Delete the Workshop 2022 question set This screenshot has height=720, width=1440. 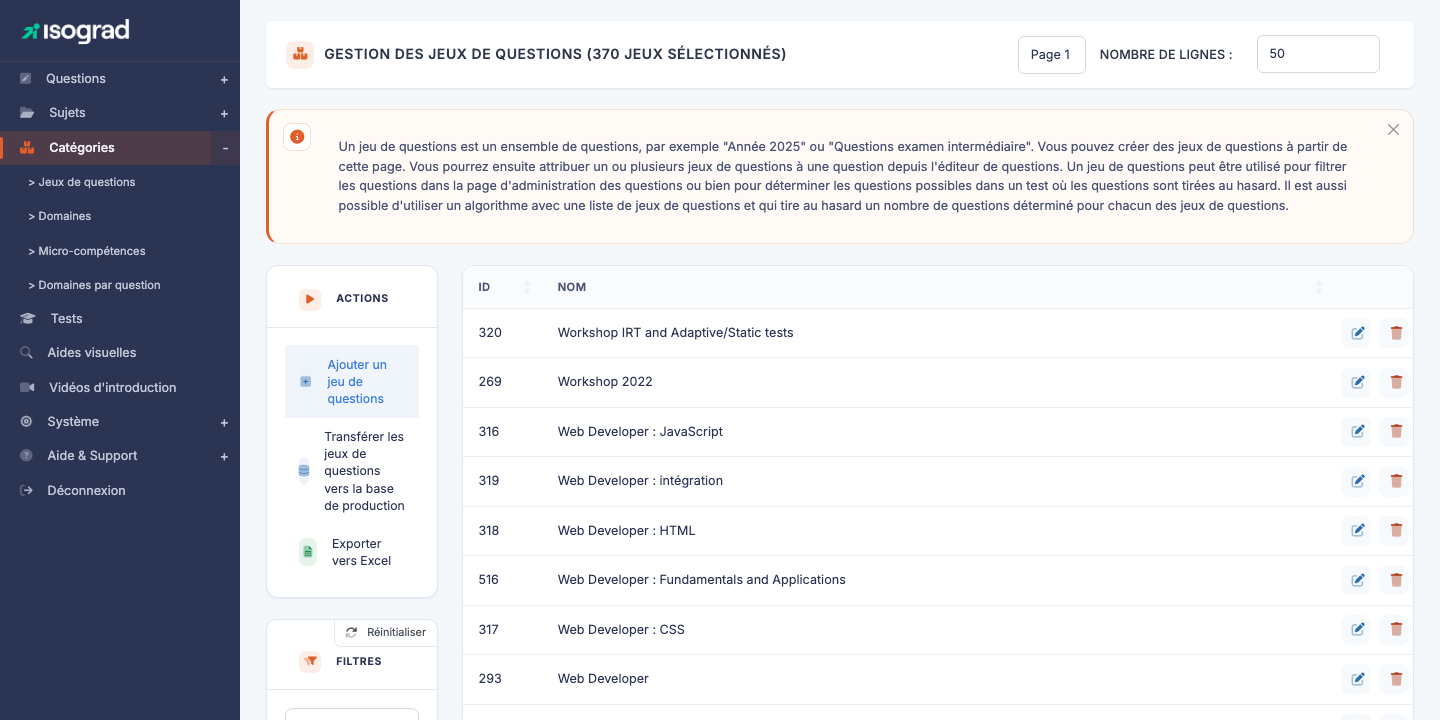point(1395,382)
